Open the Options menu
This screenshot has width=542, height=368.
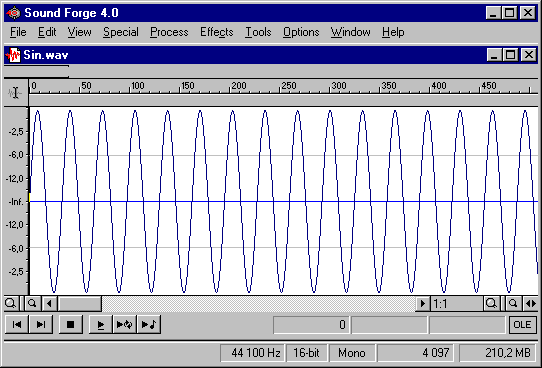(301, 32)
